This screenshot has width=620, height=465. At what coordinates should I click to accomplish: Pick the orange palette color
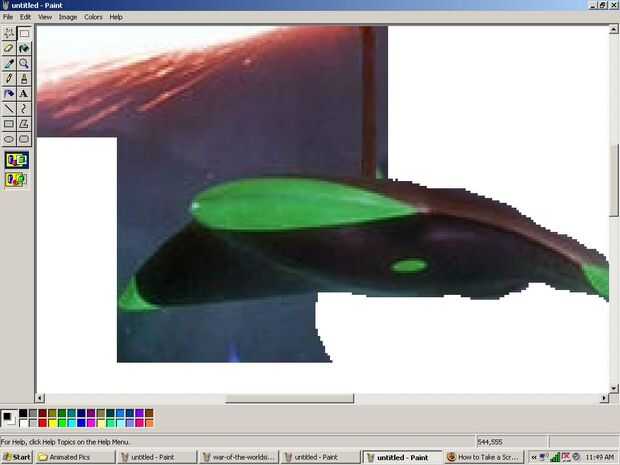[149, 423]
